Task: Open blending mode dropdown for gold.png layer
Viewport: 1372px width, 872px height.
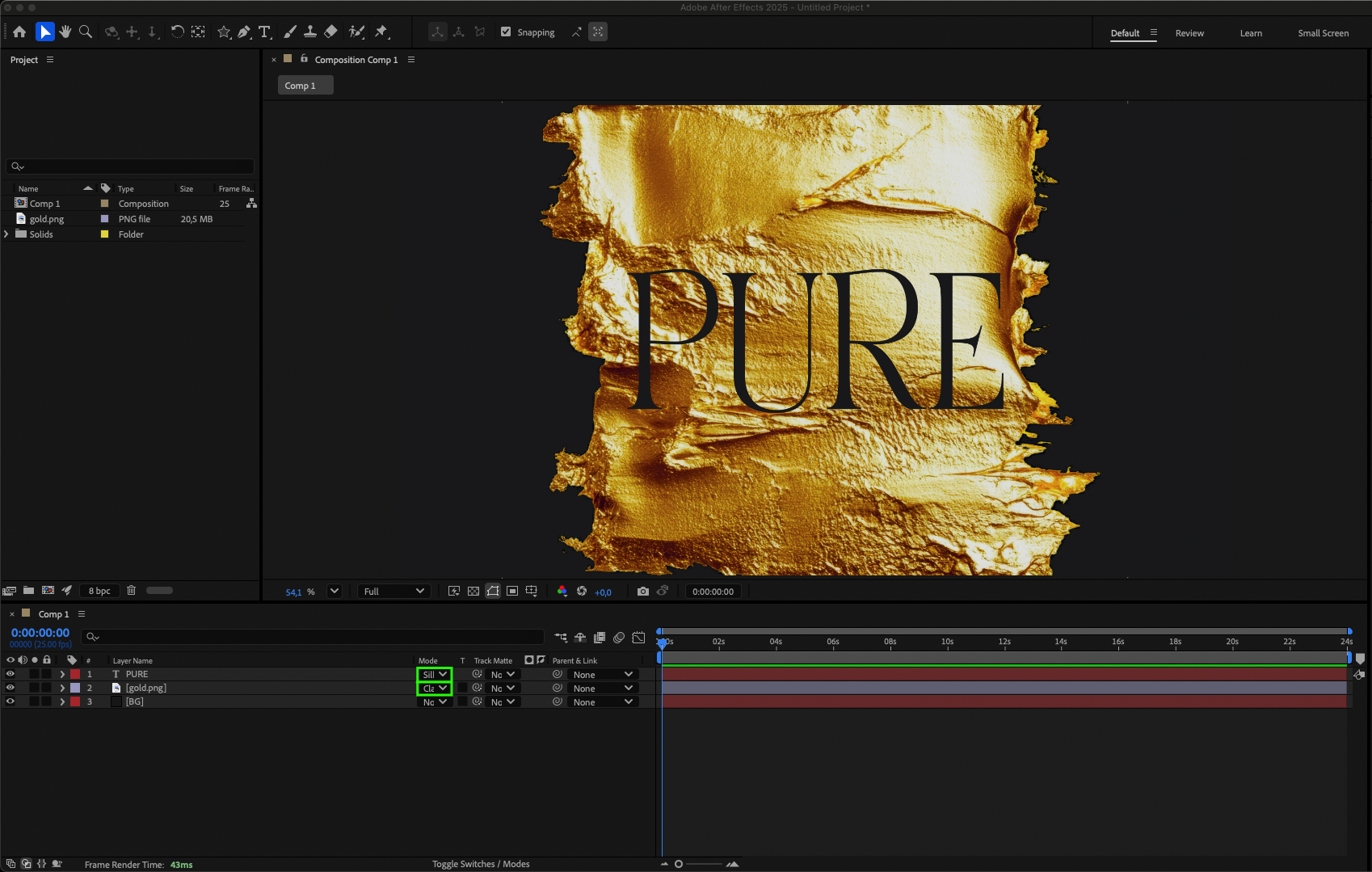Action: pyautogui.click(x=435, y=689)
